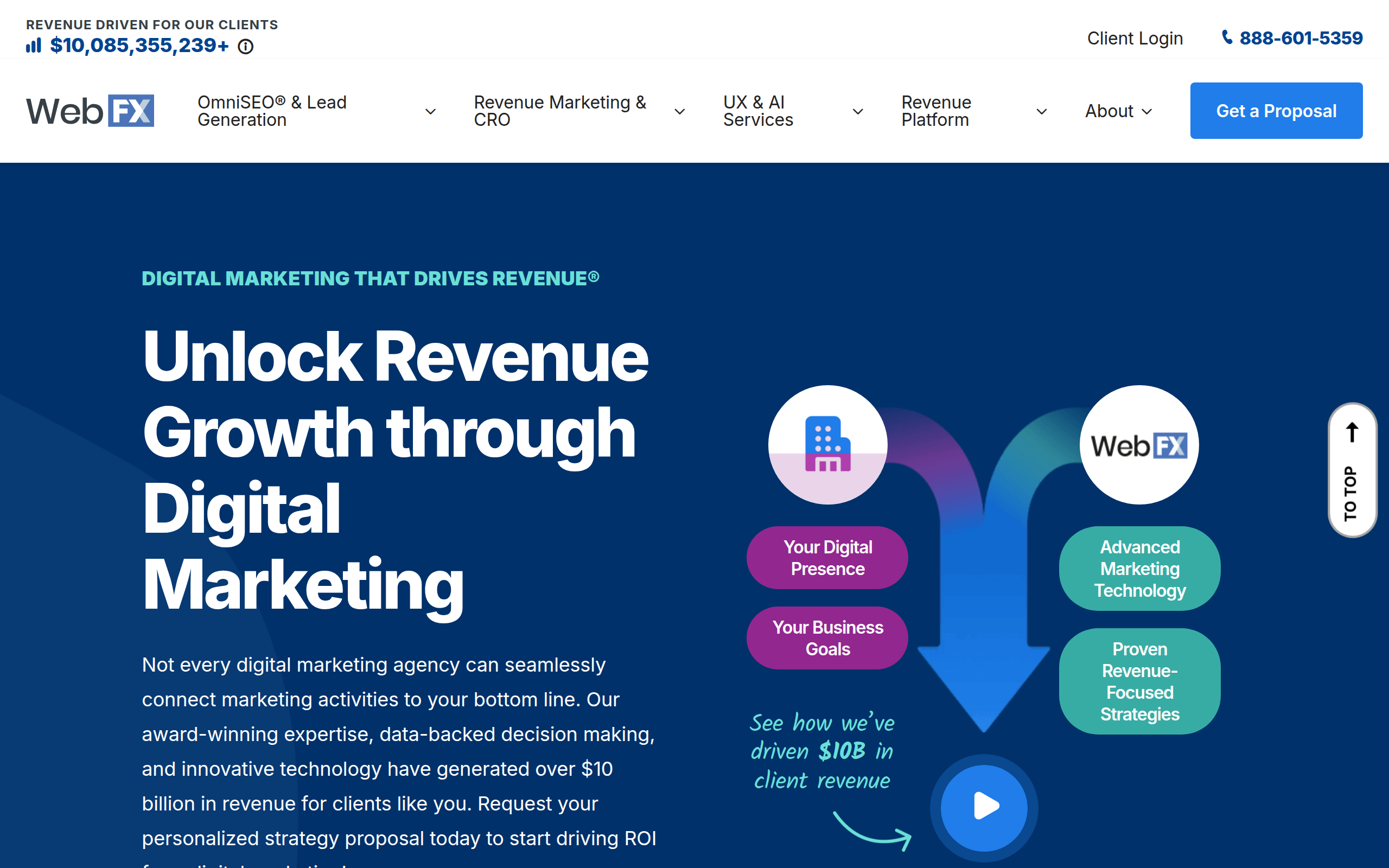Expand the Revenue Platform chevron
This screenshot has height=868, width=1389.
[1041, 111]
